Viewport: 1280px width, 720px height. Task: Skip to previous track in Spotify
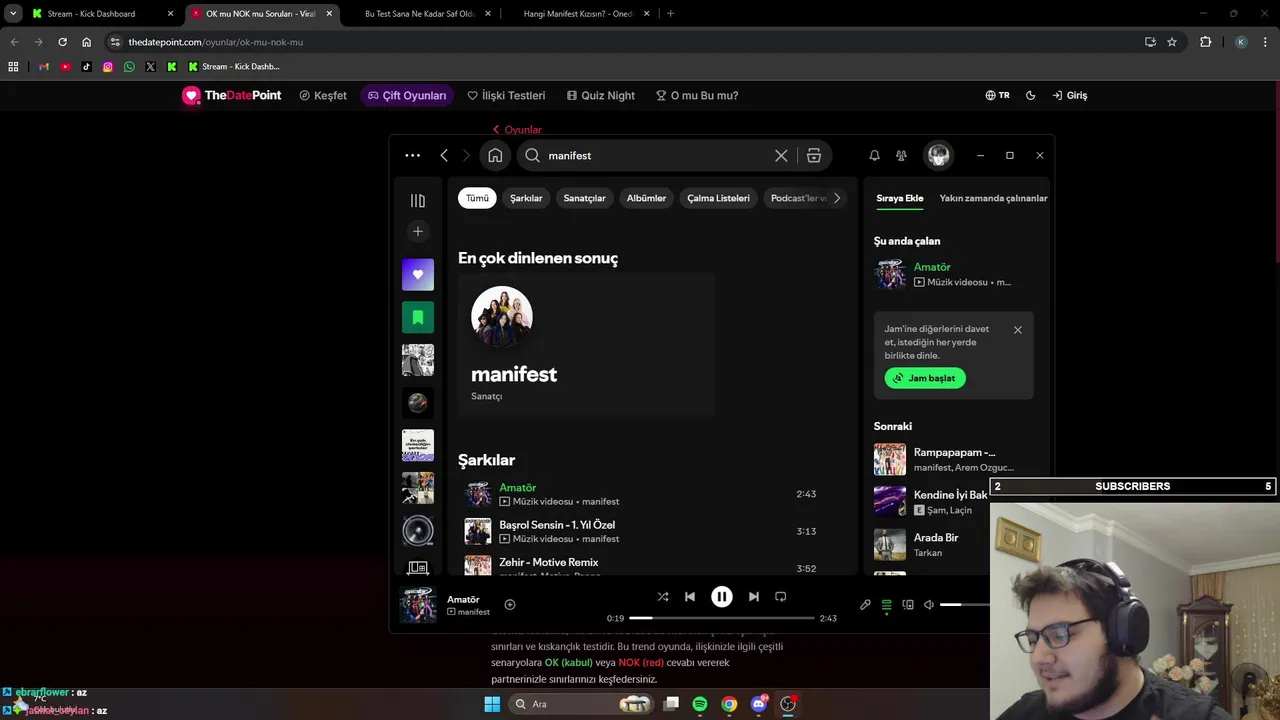click(690, 597)
